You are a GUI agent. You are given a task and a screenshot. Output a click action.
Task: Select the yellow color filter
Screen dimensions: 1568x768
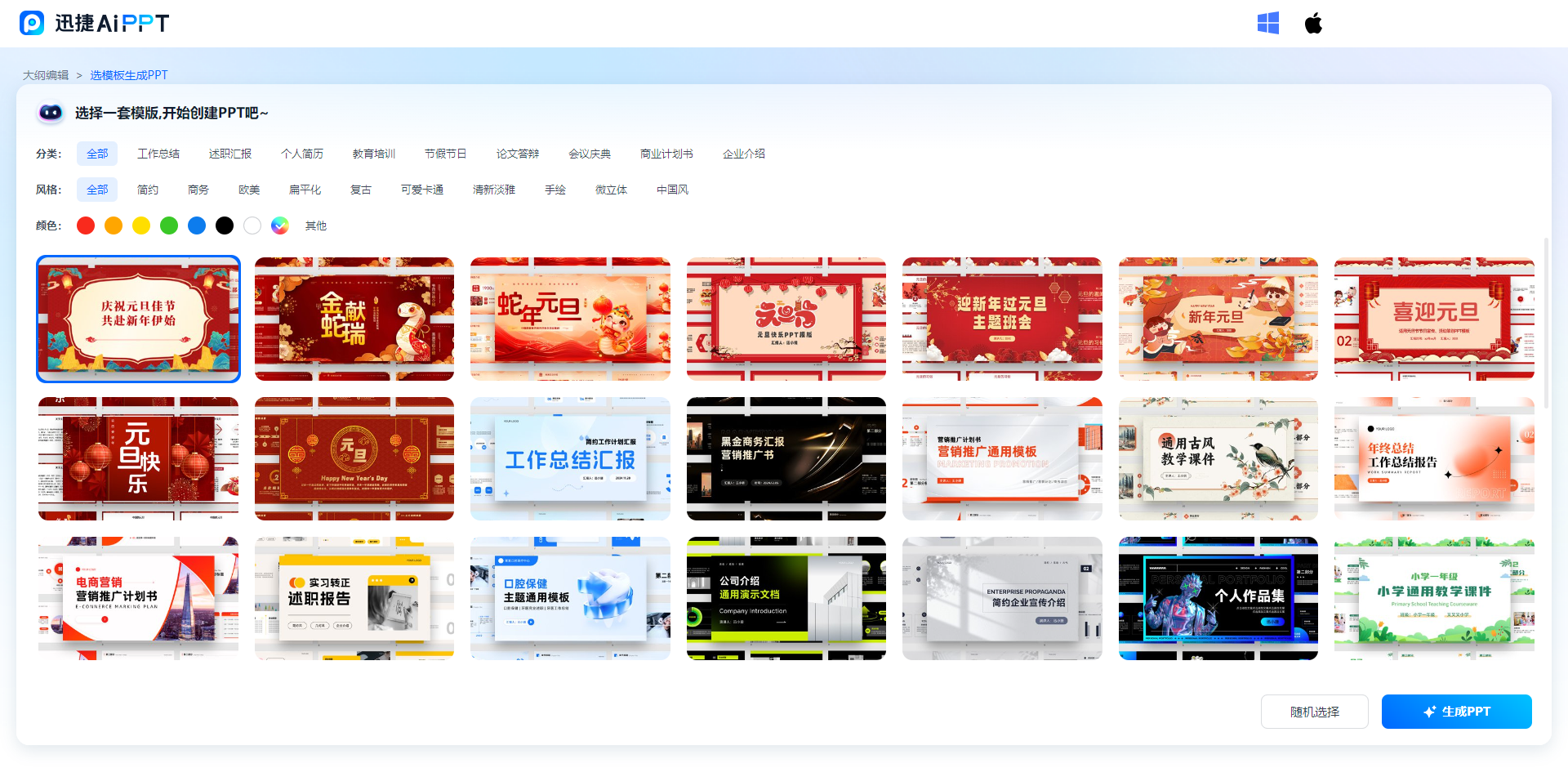[141, 225]
